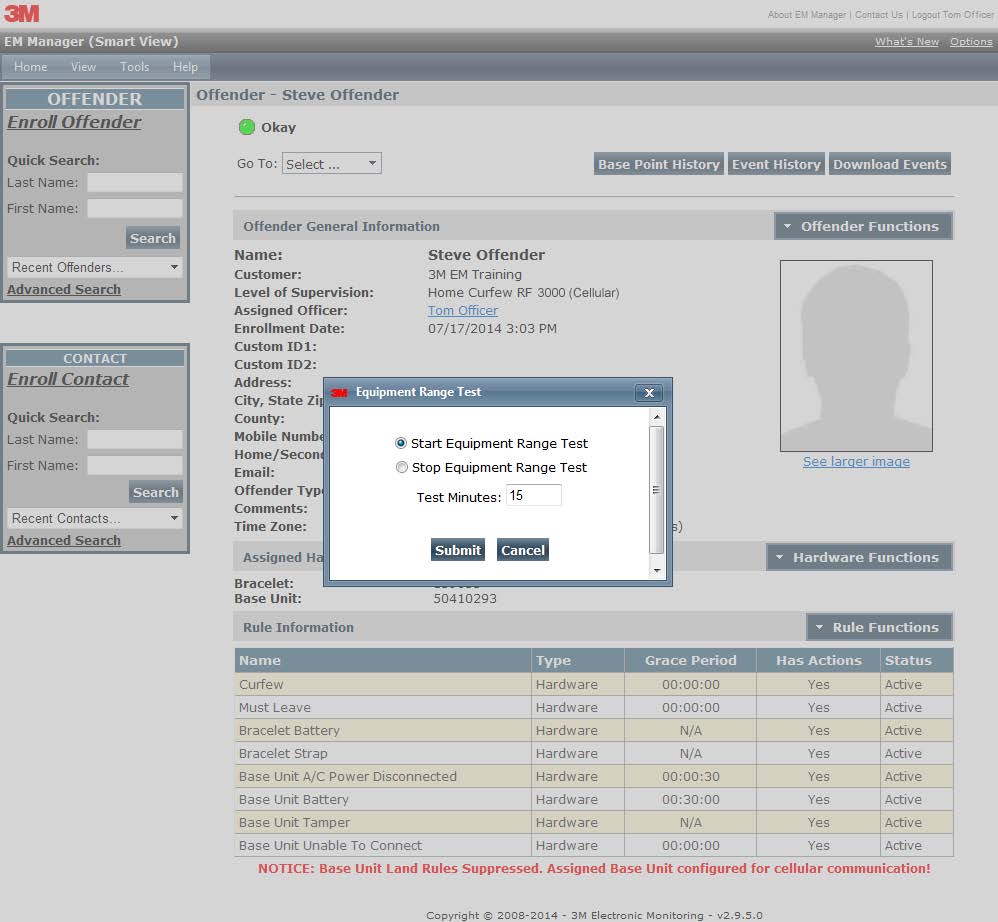
Task: Click the green Okay status indicator
Action: pyautogui.click(x=246, y=127)
